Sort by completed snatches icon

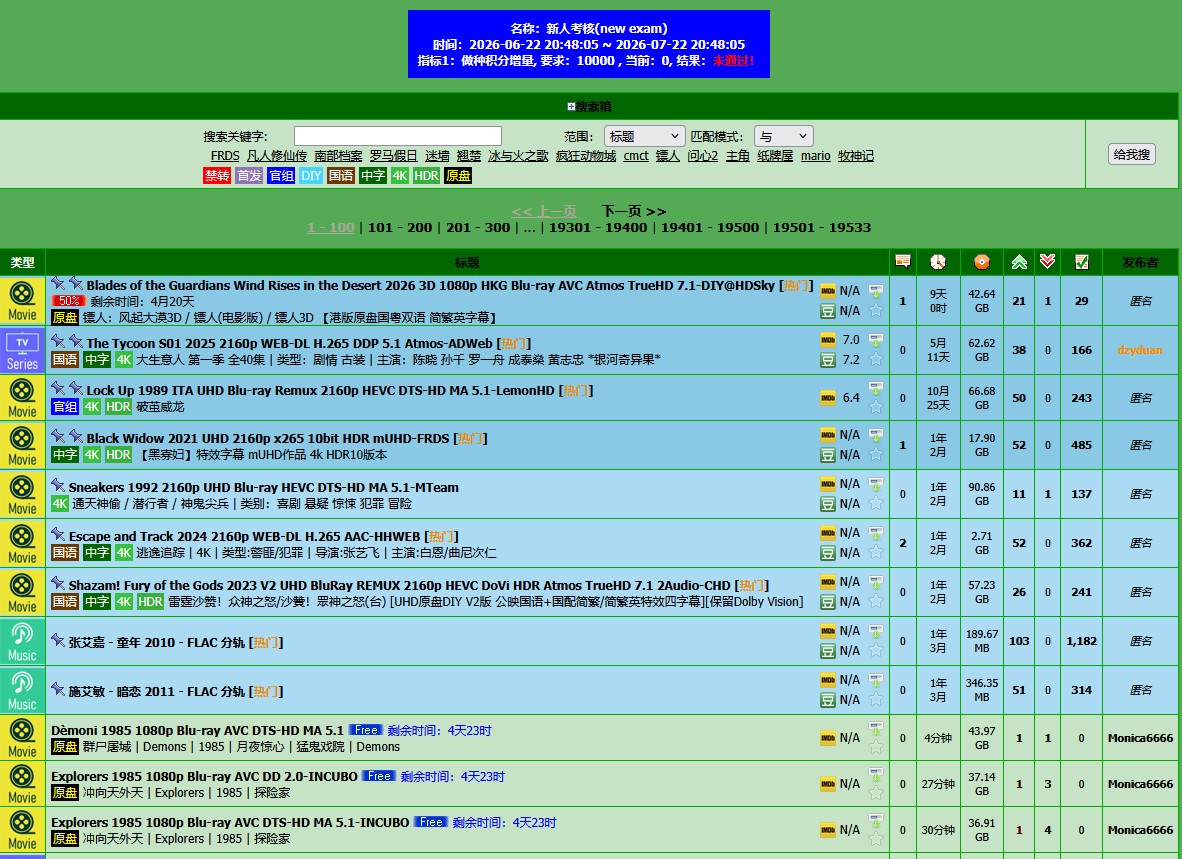1082,261
